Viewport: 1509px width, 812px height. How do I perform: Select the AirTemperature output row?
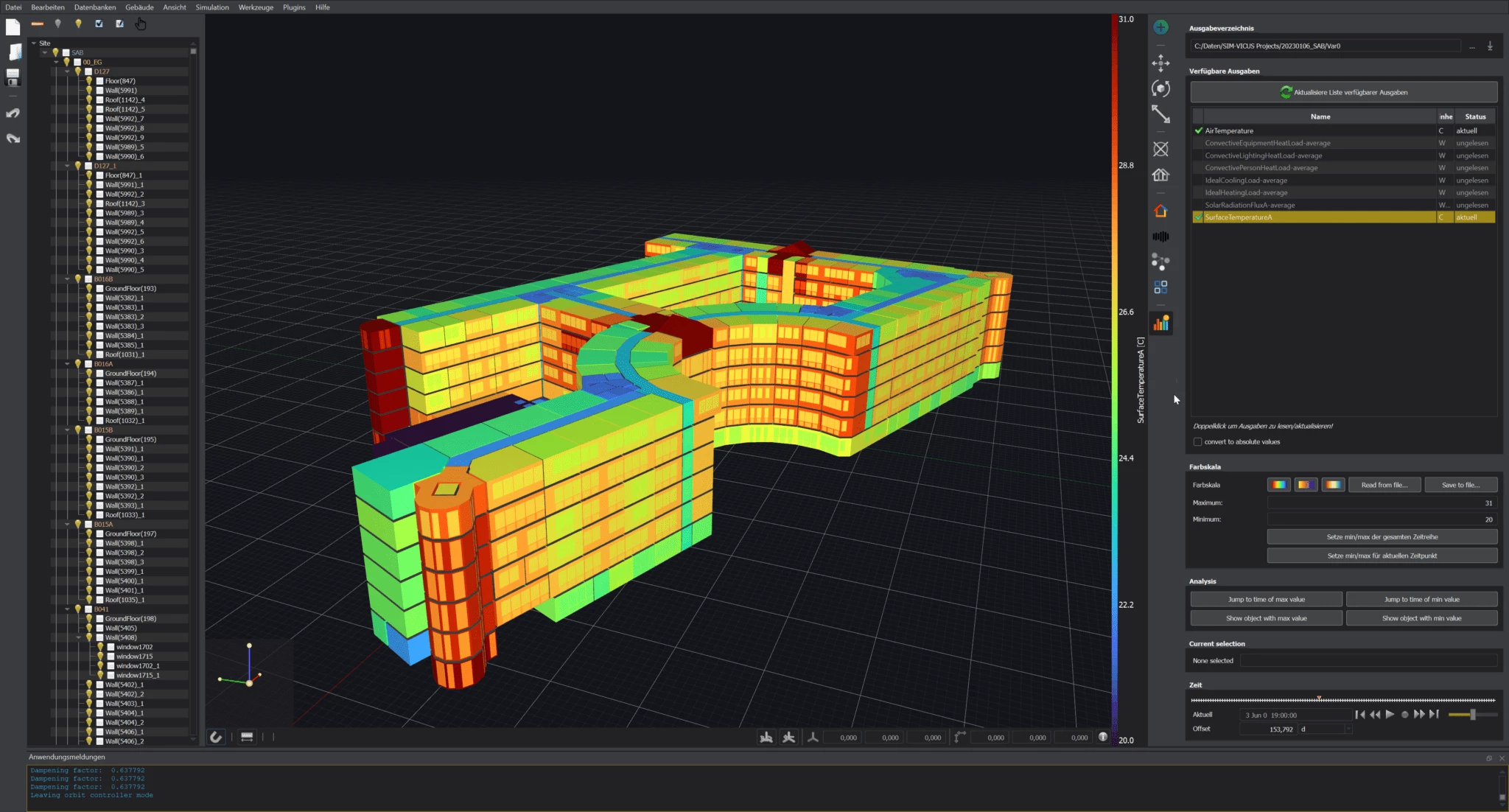point(1344,130)
